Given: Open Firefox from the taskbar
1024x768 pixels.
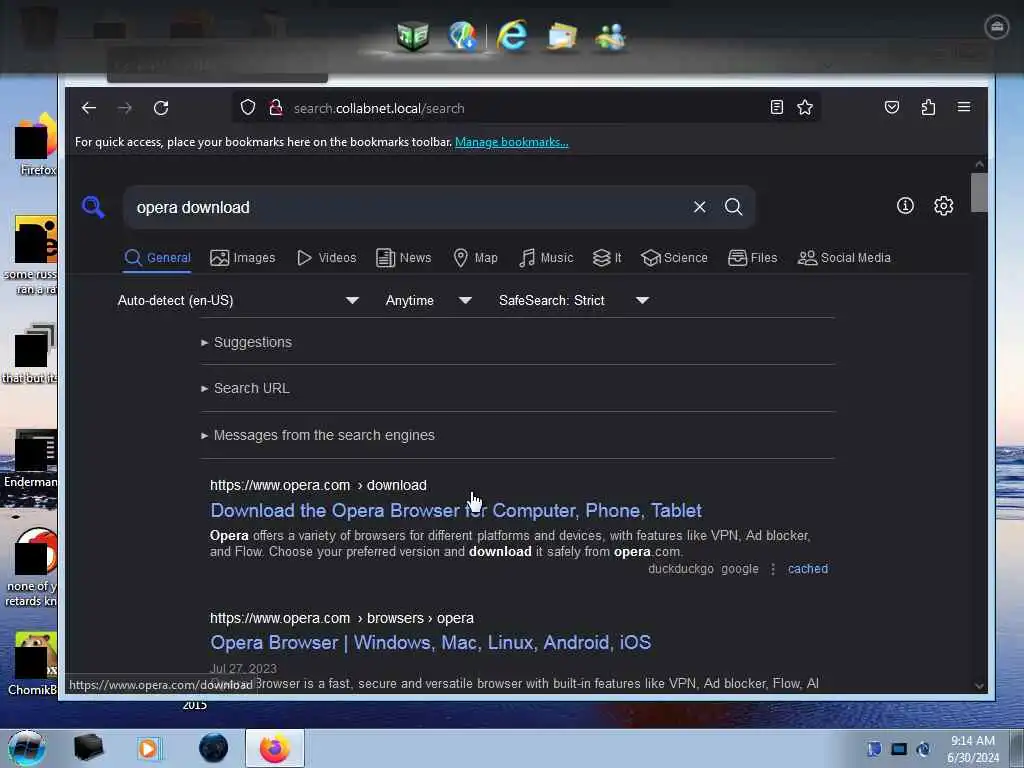Looking at the screenshot, I should click(275, 748).
